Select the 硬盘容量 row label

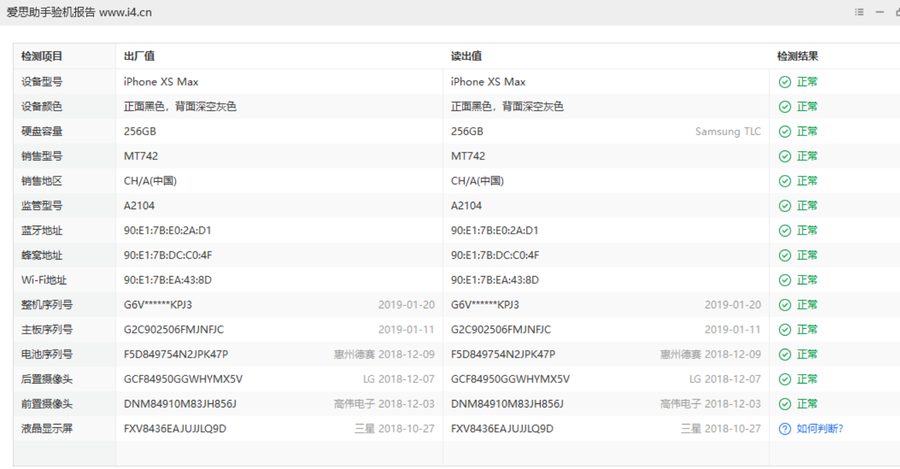click(x=42, y=131)
